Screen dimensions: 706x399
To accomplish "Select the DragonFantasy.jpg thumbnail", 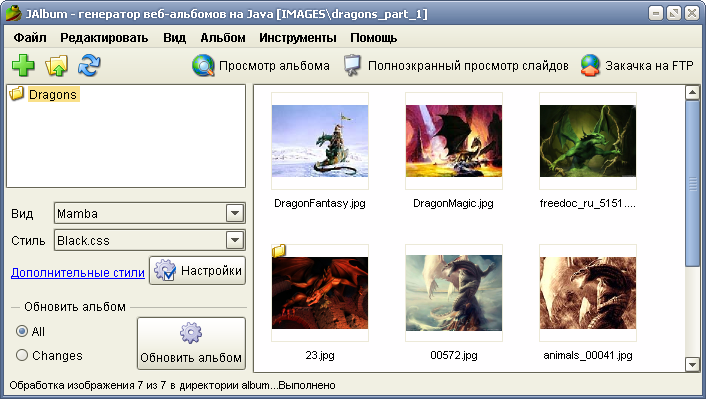I will (x=320, y=141).
